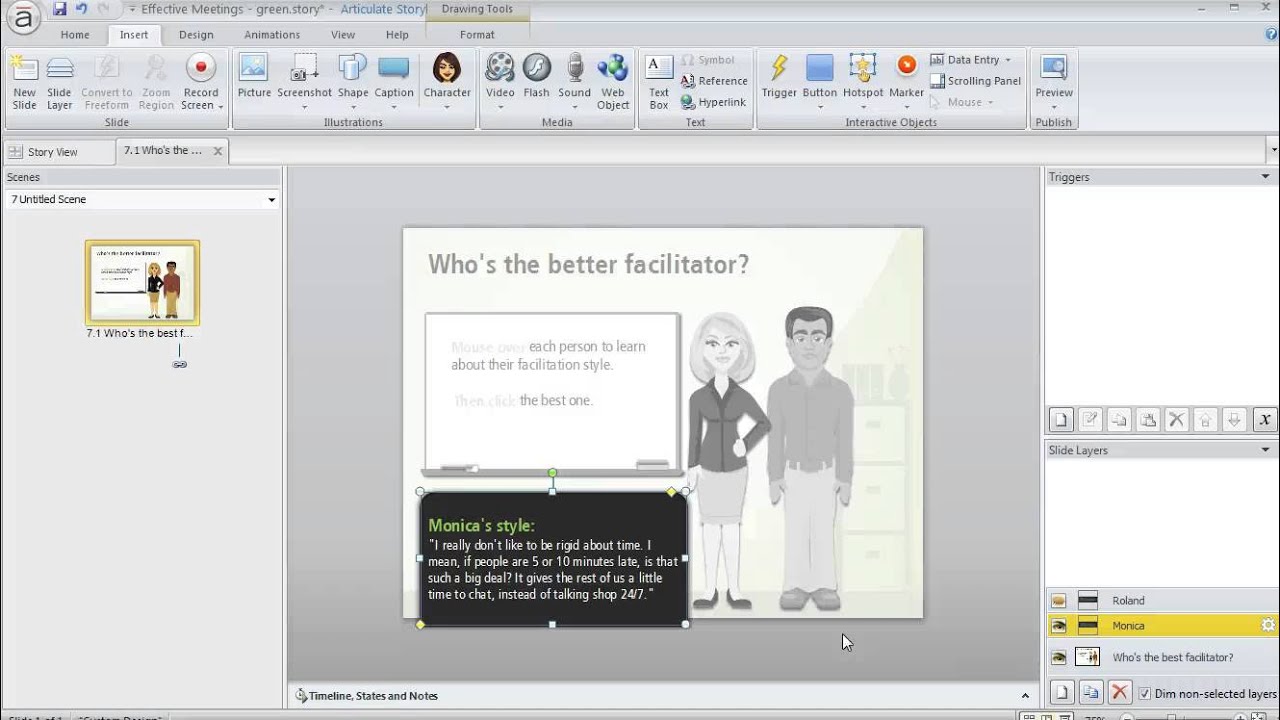The height and width of the screenshot is (720, 1280).
Task: Click the Record Screen button icon
Action: click(x=200, y=68)
